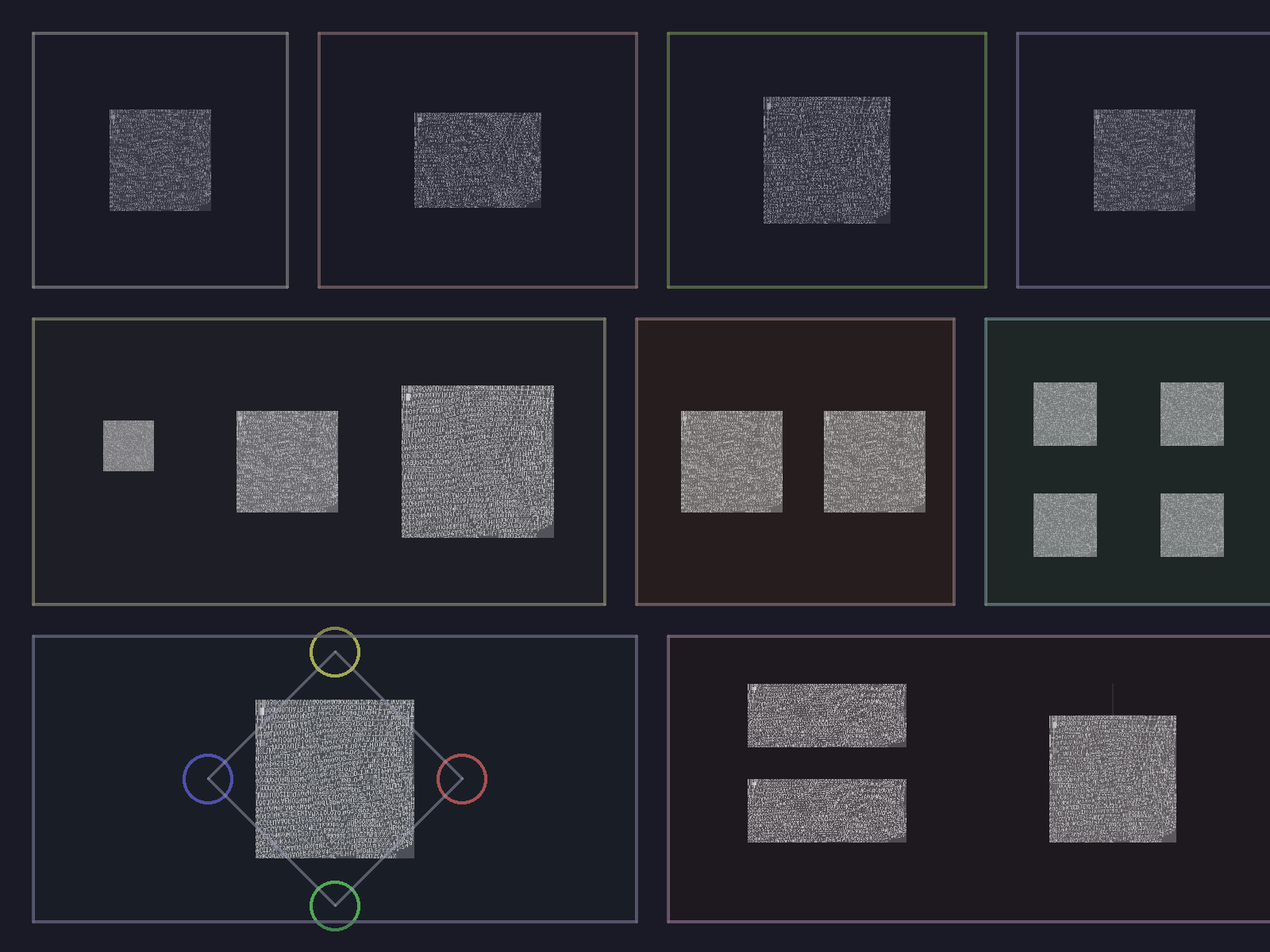Select the text thumbnail inside the diamond outline

335,779
